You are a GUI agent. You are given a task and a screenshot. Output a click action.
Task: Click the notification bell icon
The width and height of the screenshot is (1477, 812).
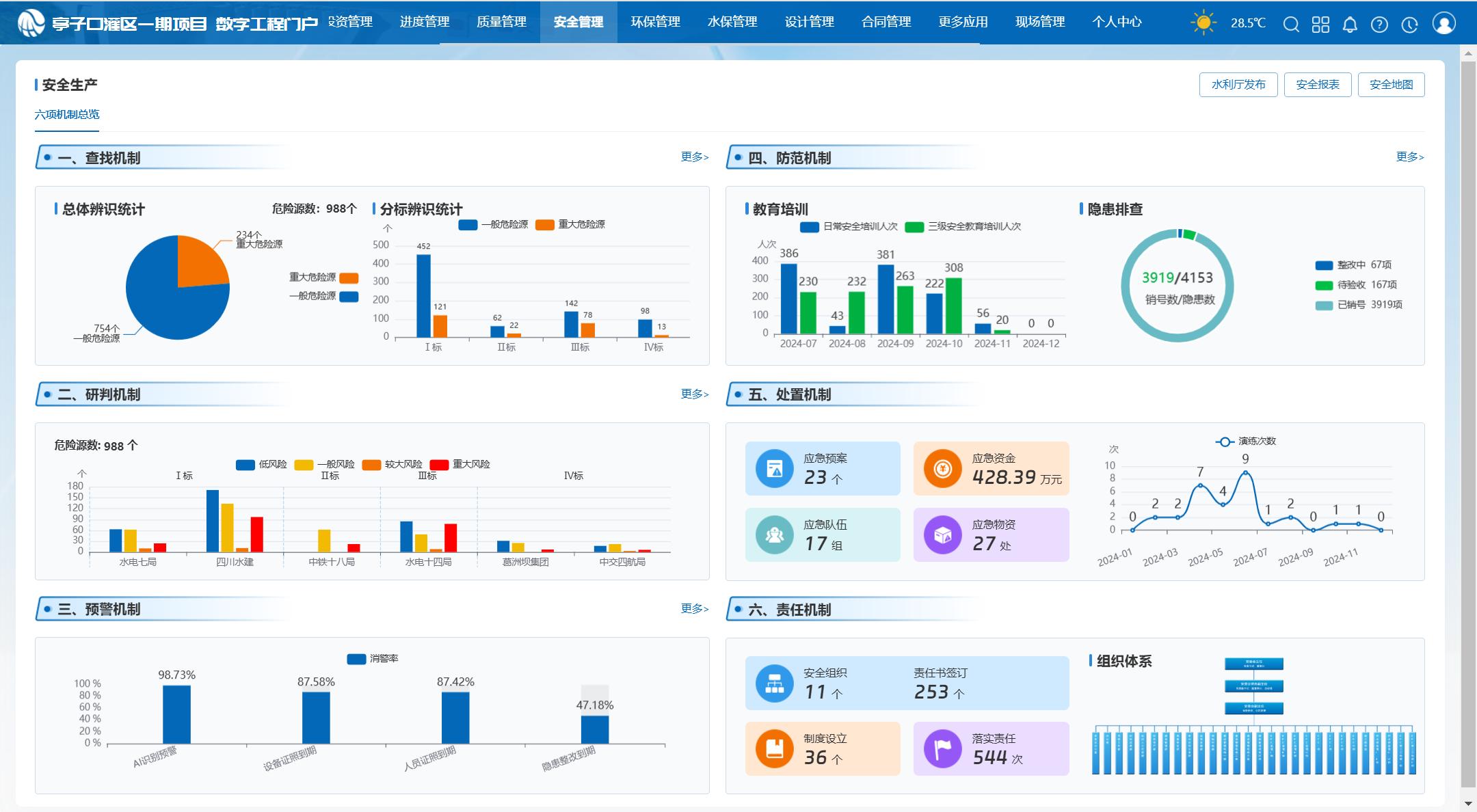1350,25
